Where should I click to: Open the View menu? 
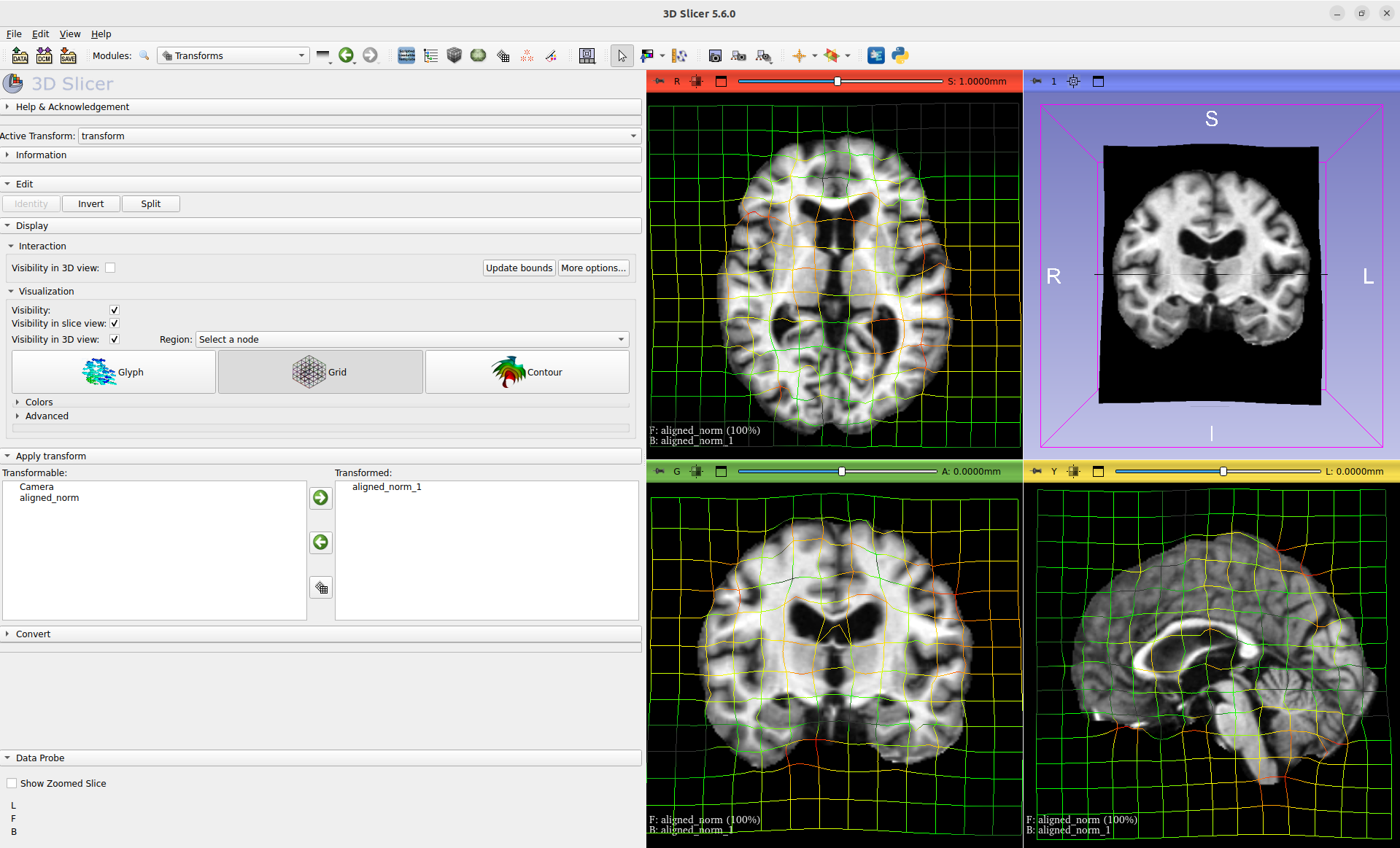tap(70, 34)
